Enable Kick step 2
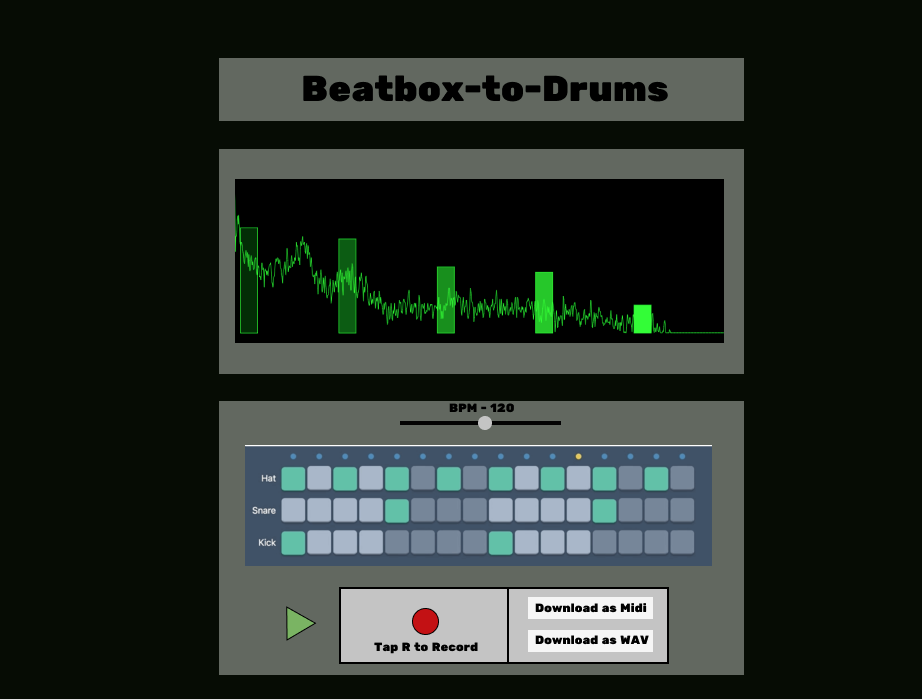 pyautogui.click(x=319, y=542)
